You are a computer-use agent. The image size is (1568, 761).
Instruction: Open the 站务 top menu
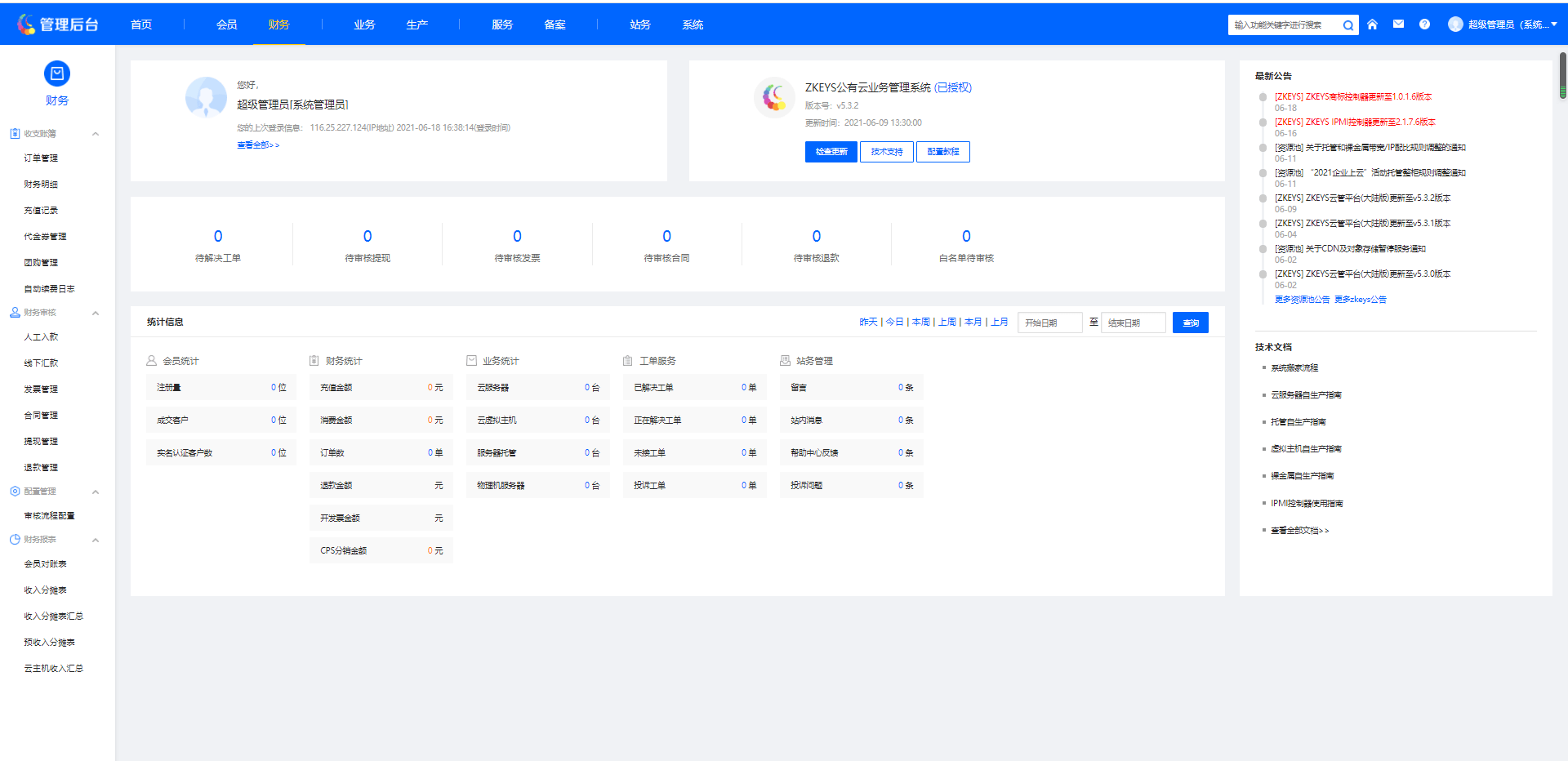click(x=640, y=24)
